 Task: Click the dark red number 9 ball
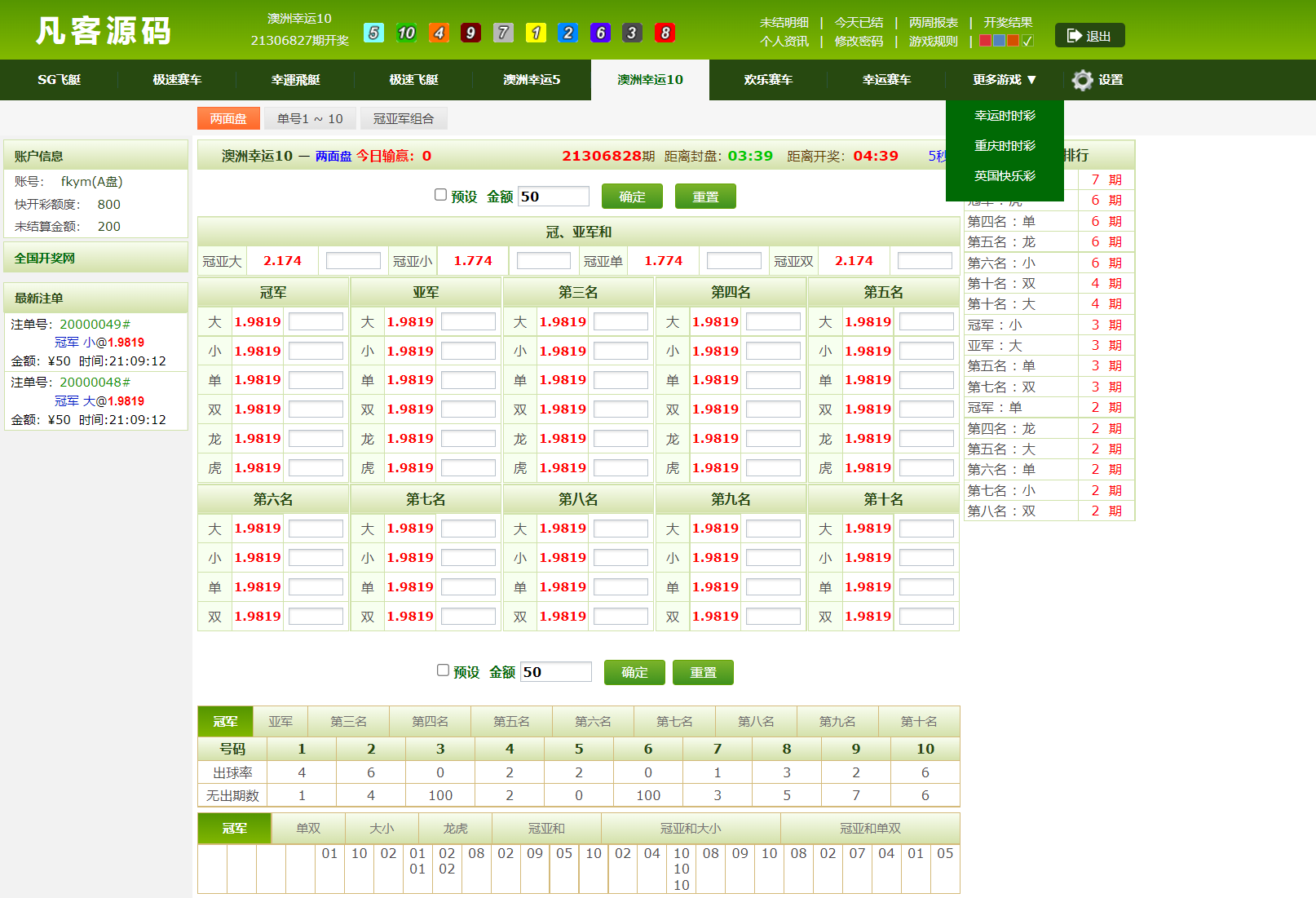(470, 33)
